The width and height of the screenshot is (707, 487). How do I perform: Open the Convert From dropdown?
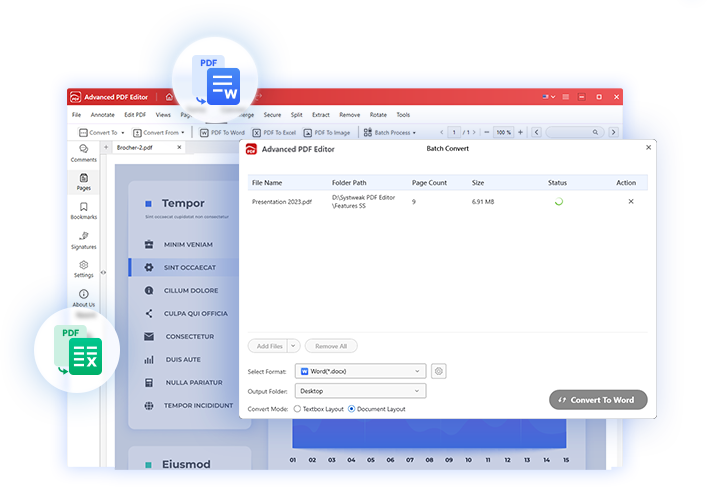pyautogui.click(x=158, y=133)
